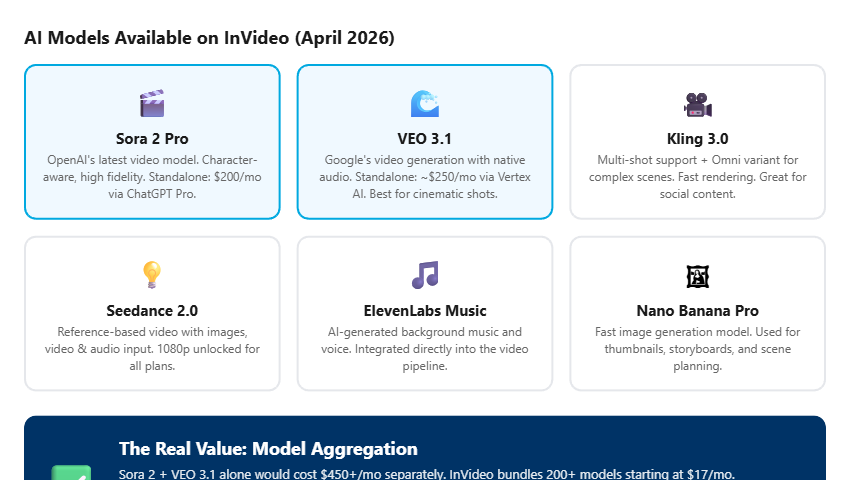Click the purple music notes icon
Viewport: 850px width, 480px height.
(424, 275)
